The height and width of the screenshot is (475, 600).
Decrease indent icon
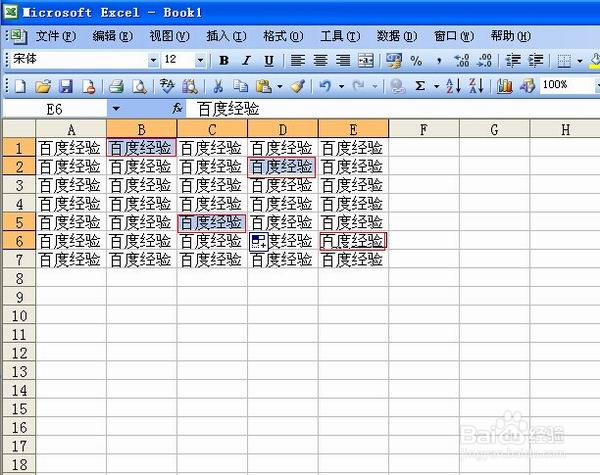click(x=513, y=60)
